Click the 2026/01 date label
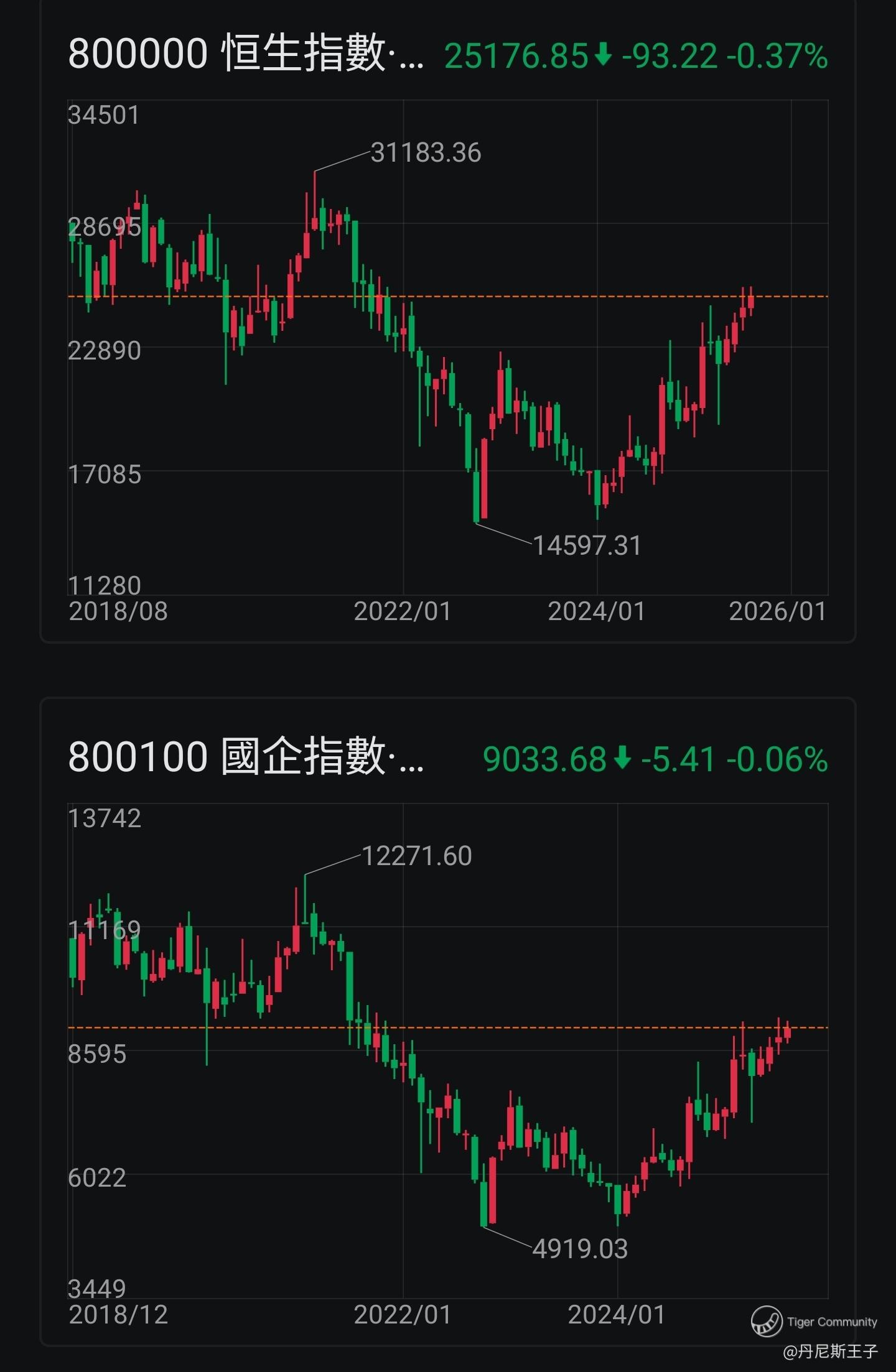This screenshot has height=1372, width=896. pyautogui.click(x=778, y=611)
